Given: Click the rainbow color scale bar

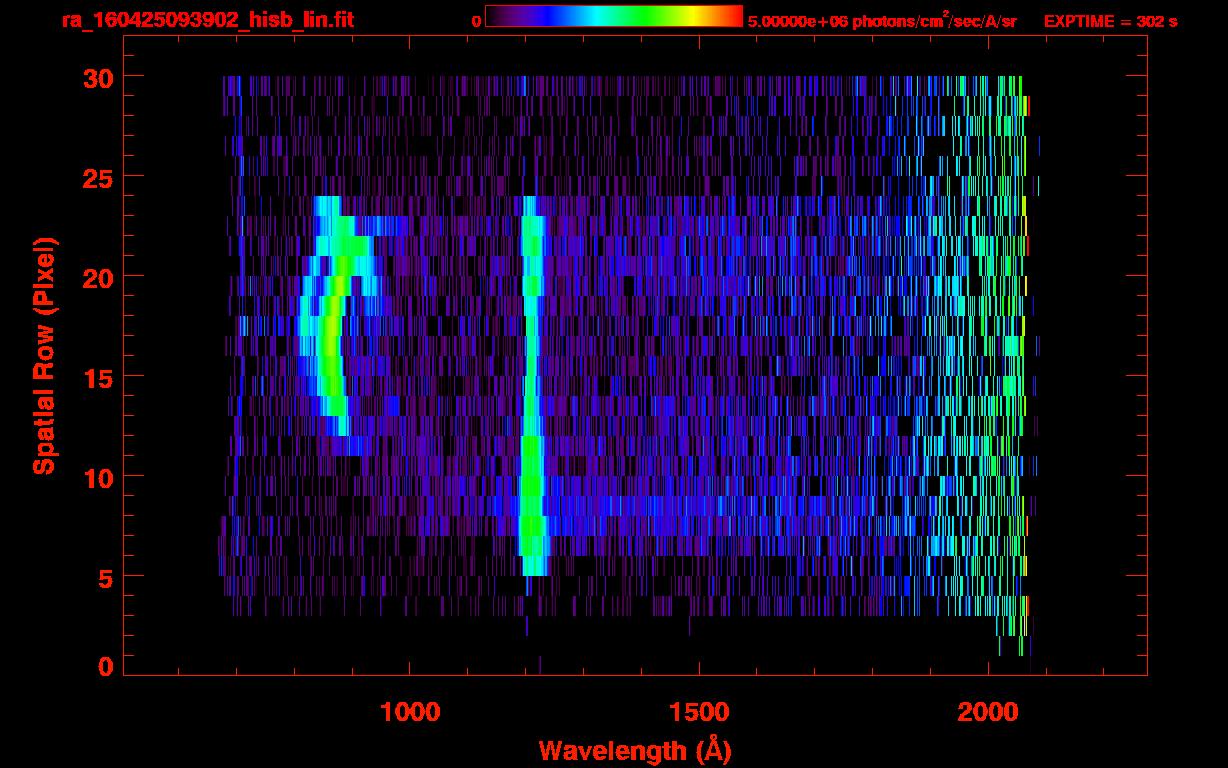Looking at the screenshot, I should click(x=614, y=16).
